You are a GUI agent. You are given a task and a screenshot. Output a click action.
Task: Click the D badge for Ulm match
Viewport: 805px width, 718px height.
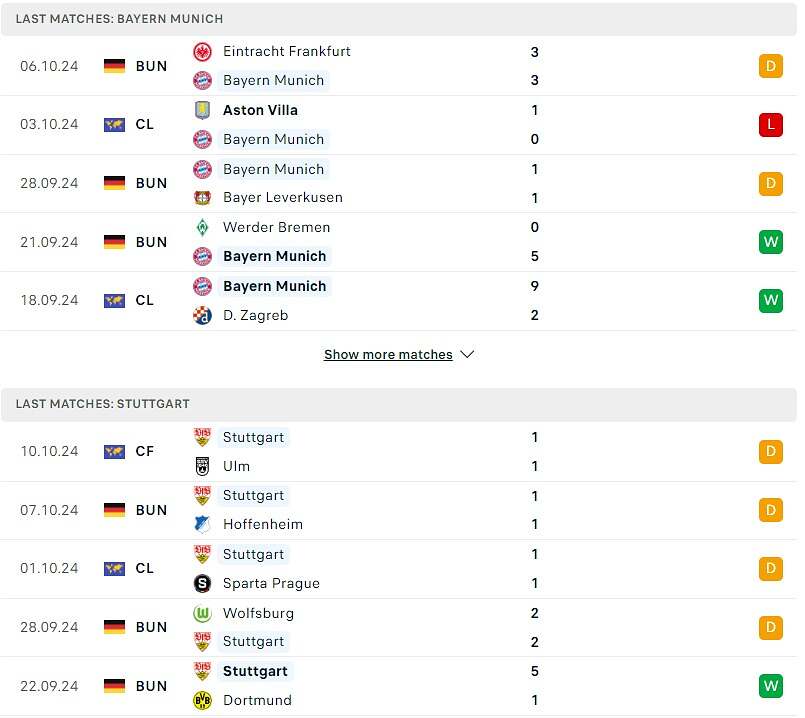tap(770, 452)
